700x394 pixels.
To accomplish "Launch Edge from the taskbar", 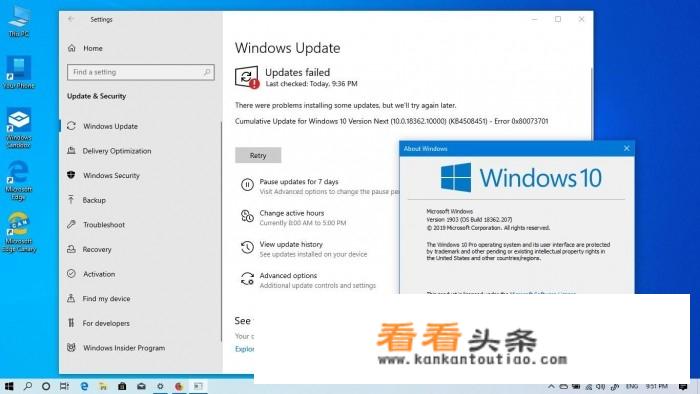I will tap(84, 386).
